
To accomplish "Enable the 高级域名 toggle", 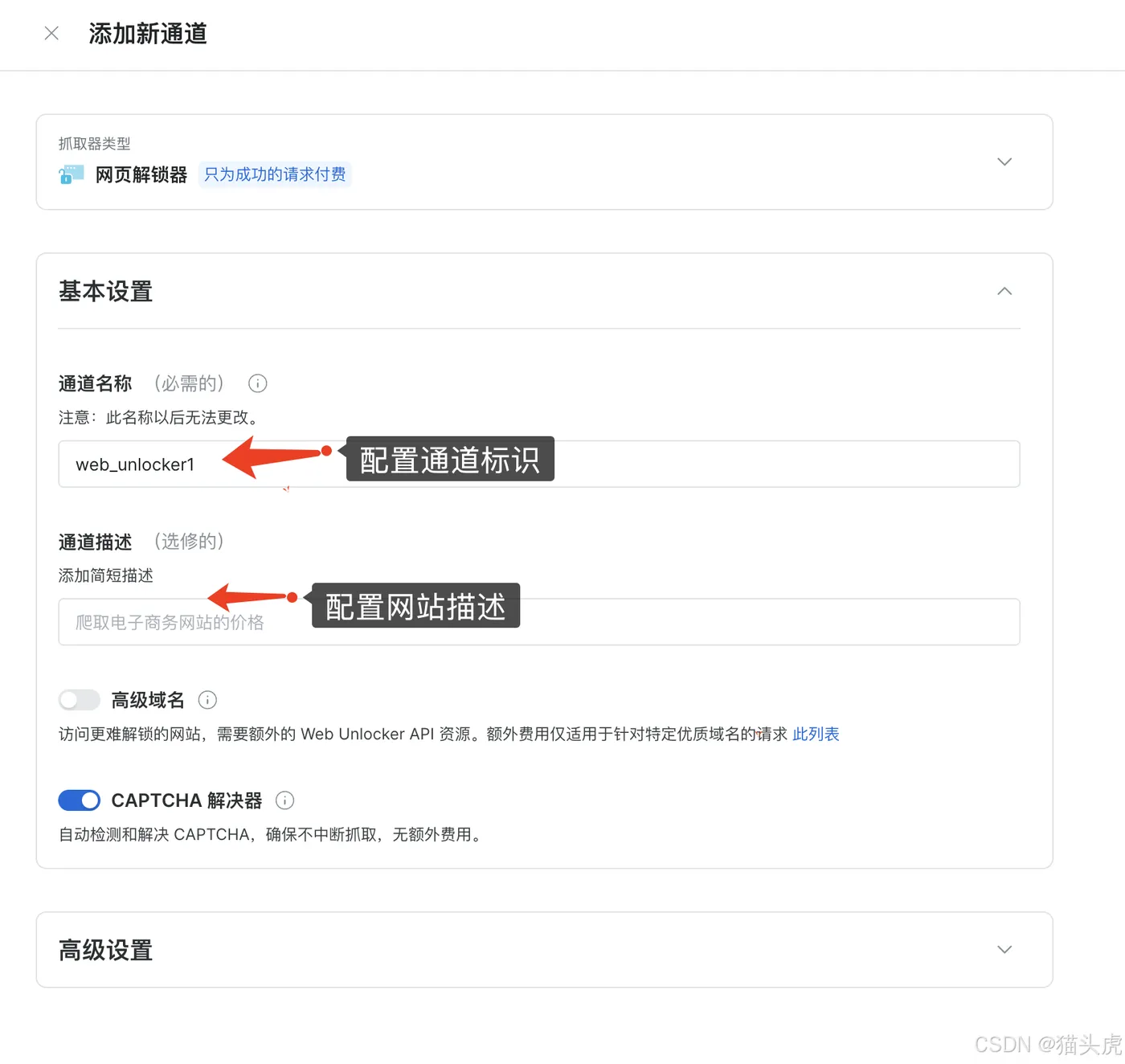I will pos(79,700).
